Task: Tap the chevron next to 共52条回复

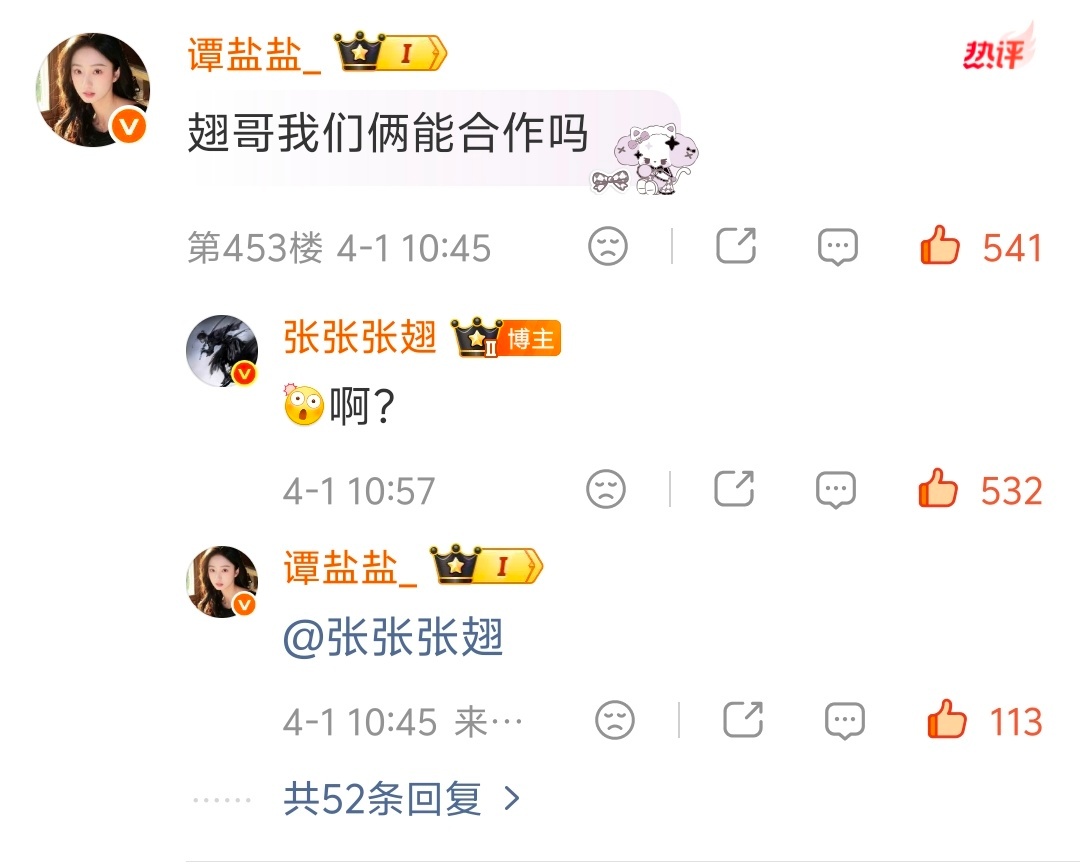Action: tap(512, 799)
